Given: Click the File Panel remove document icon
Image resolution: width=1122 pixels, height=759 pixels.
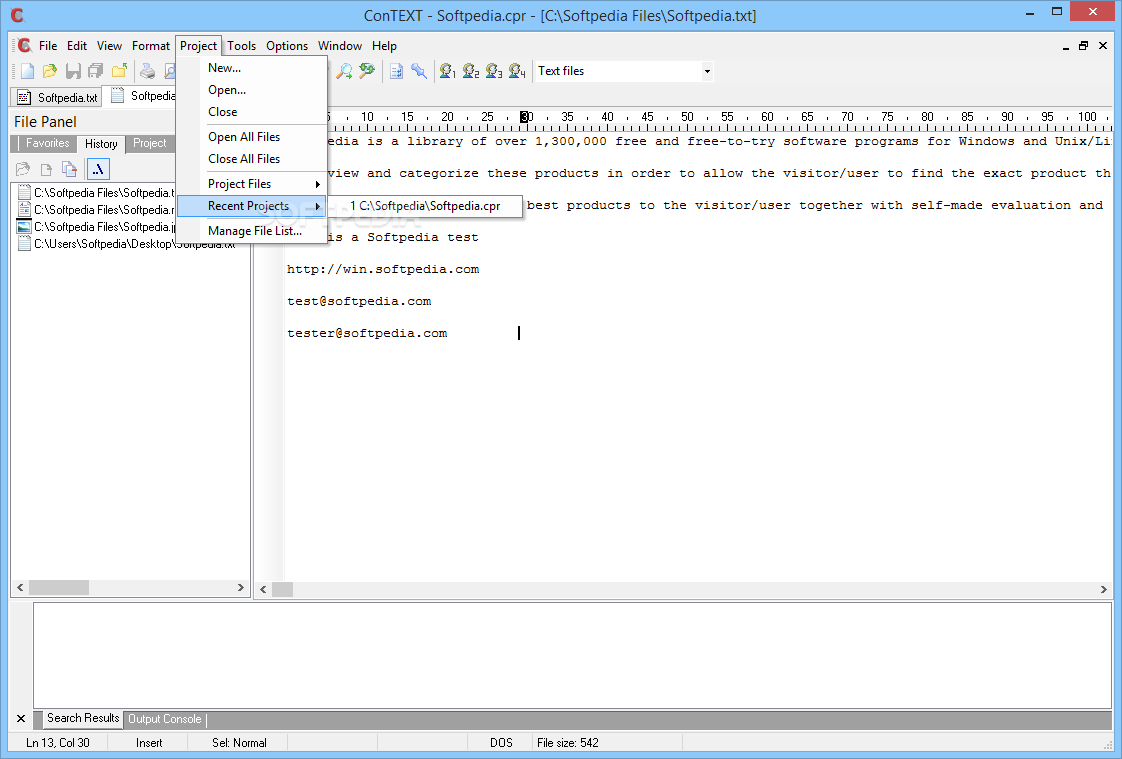Looking at the screenshot, I should 69,170.
